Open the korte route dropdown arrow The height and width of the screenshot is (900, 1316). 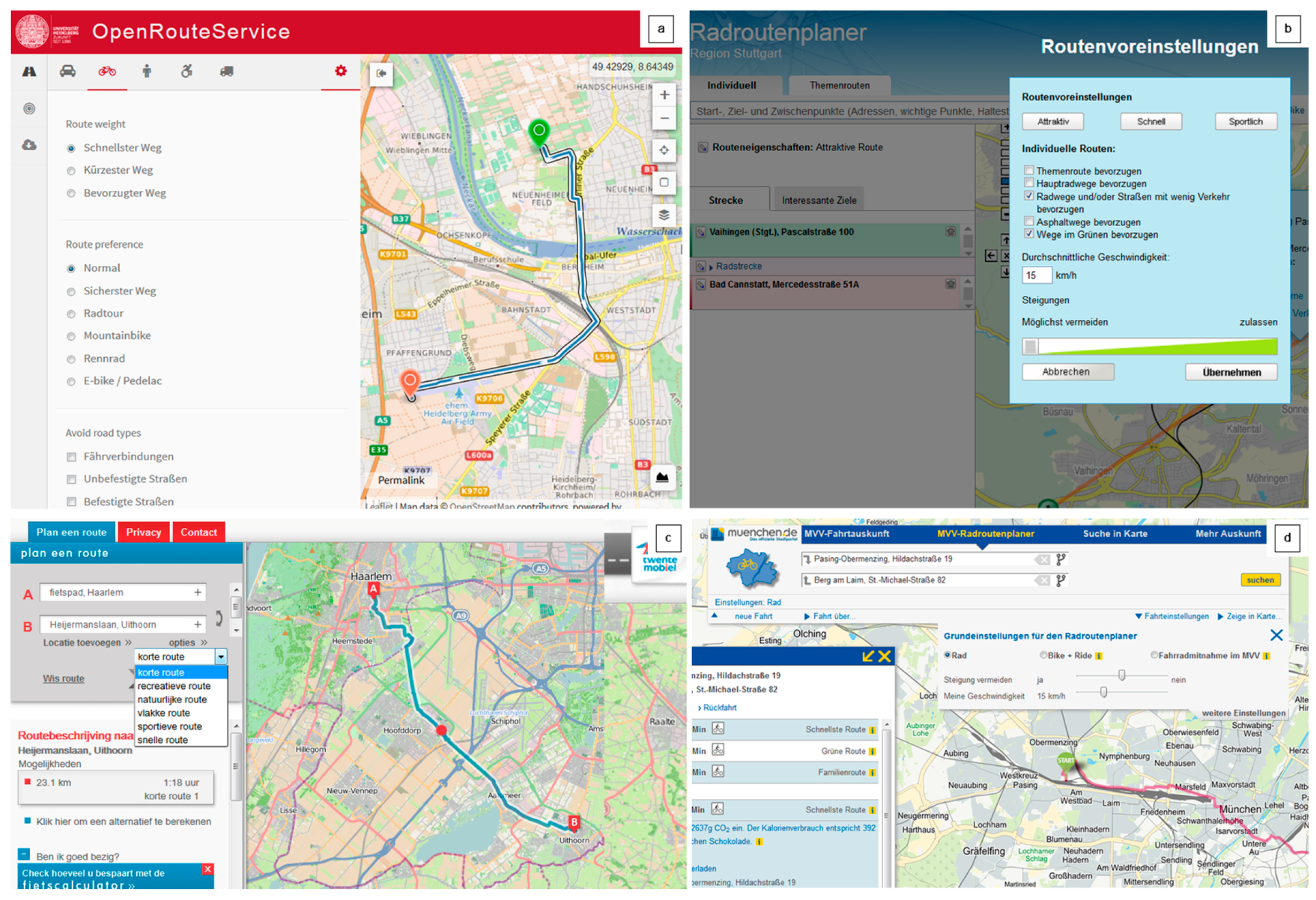[x=221, y=657]
